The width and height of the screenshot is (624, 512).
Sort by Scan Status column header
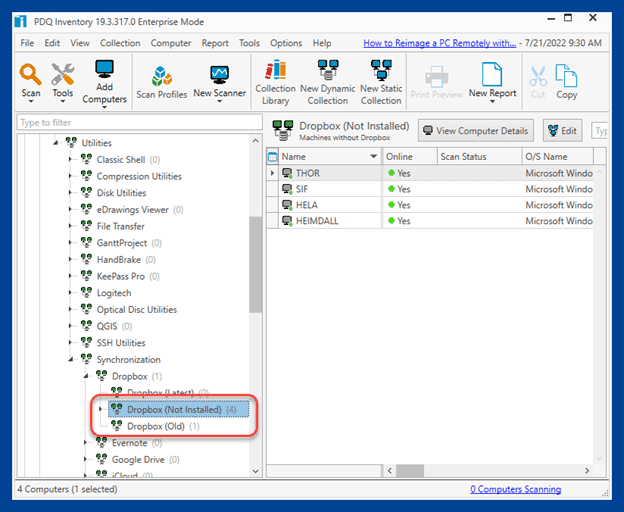[480, 156]
